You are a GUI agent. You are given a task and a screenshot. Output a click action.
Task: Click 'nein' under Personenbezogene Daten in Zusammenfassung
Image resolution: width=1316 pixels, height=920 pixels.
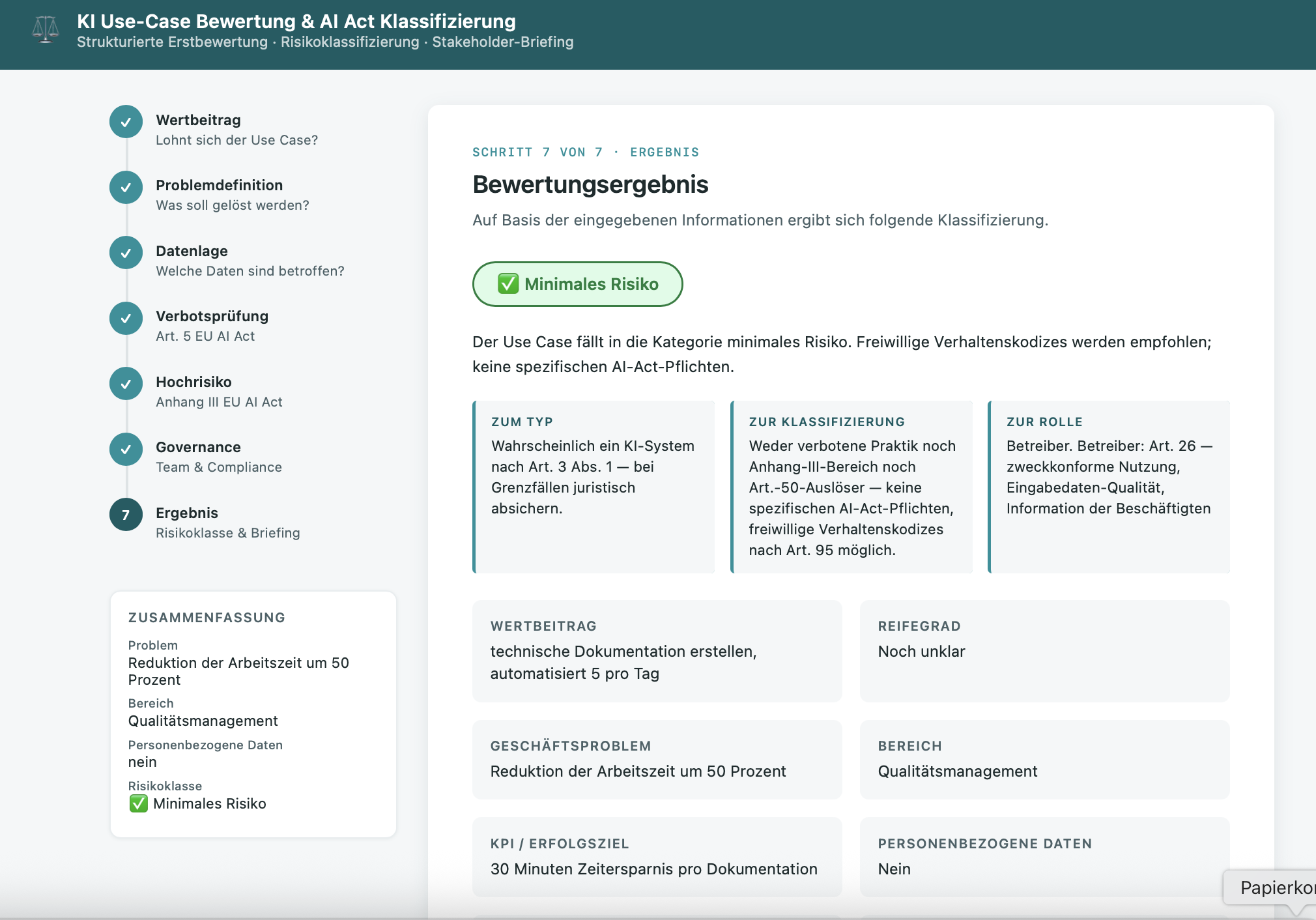coord(143,762)
